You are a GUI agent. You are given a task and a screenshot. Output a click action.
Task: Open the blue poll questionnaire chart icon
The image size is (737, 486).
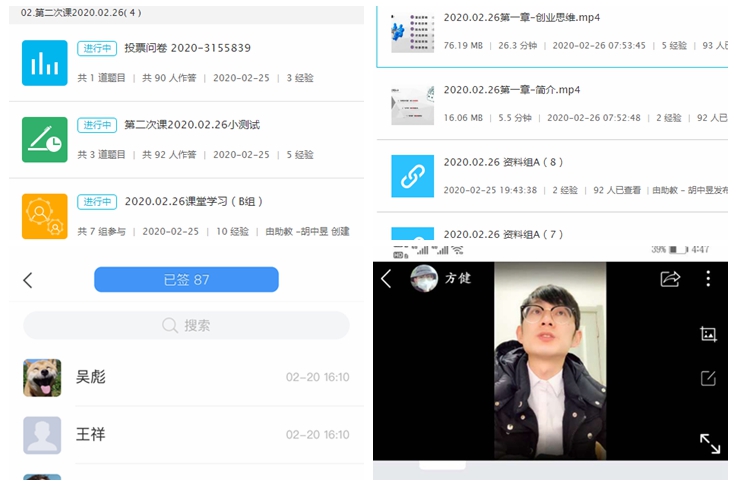click(x=45, y=63)
